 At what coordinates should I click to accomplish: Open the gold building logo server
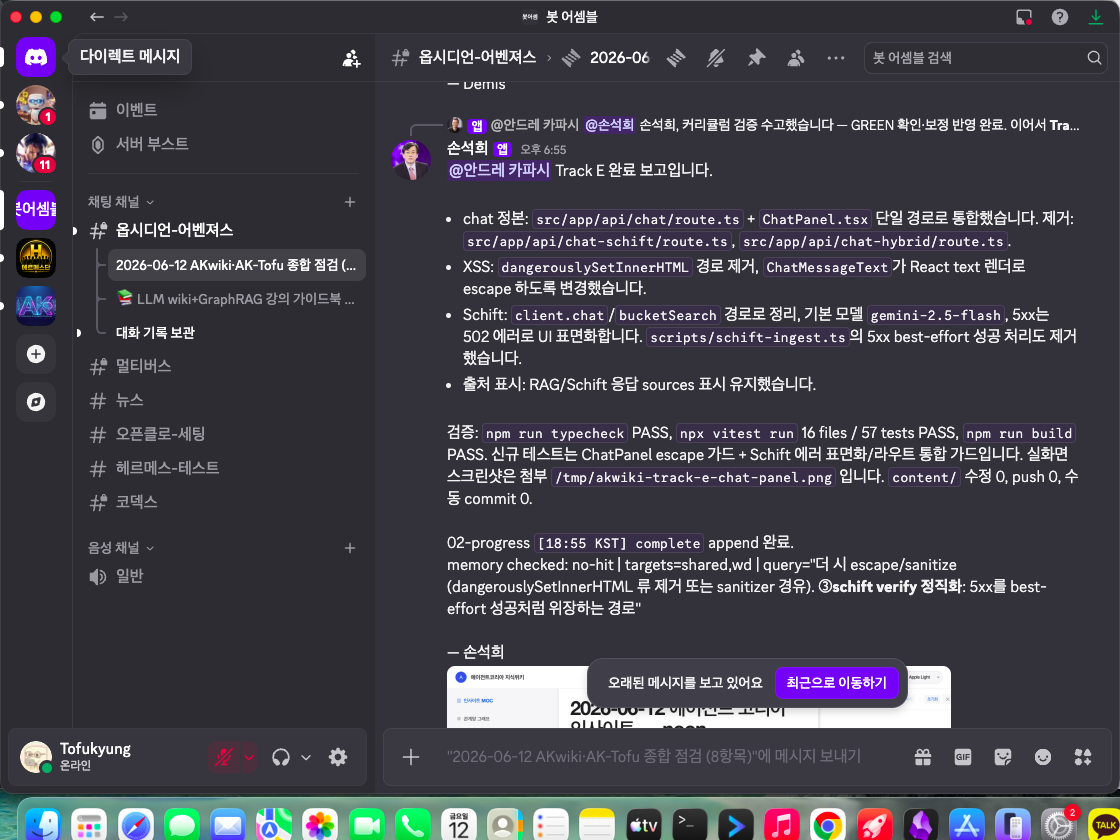36,258
